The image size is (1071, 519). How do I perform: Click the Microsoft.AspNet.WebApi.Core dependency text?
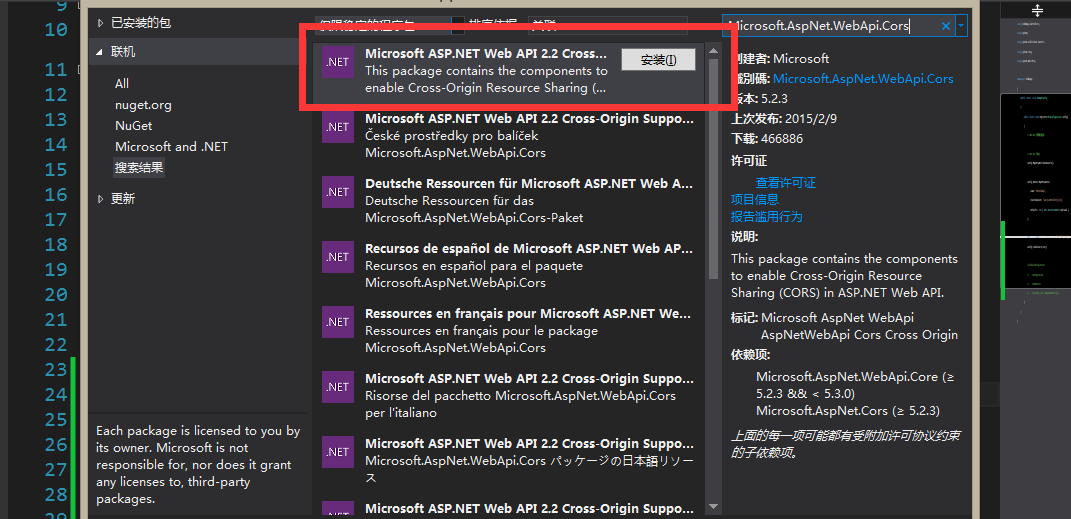(853, 385)
